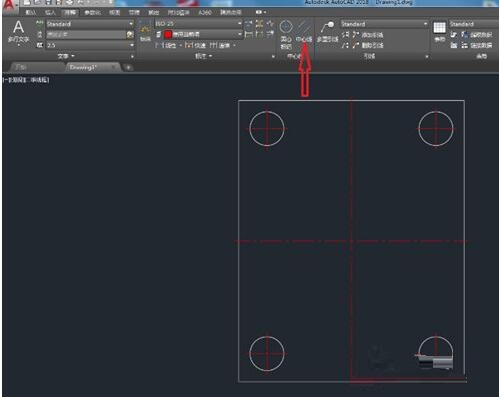Open the ISO-25 dimension style dropdown
This screenshot has height=397, width=499.
tap(198, 24)
